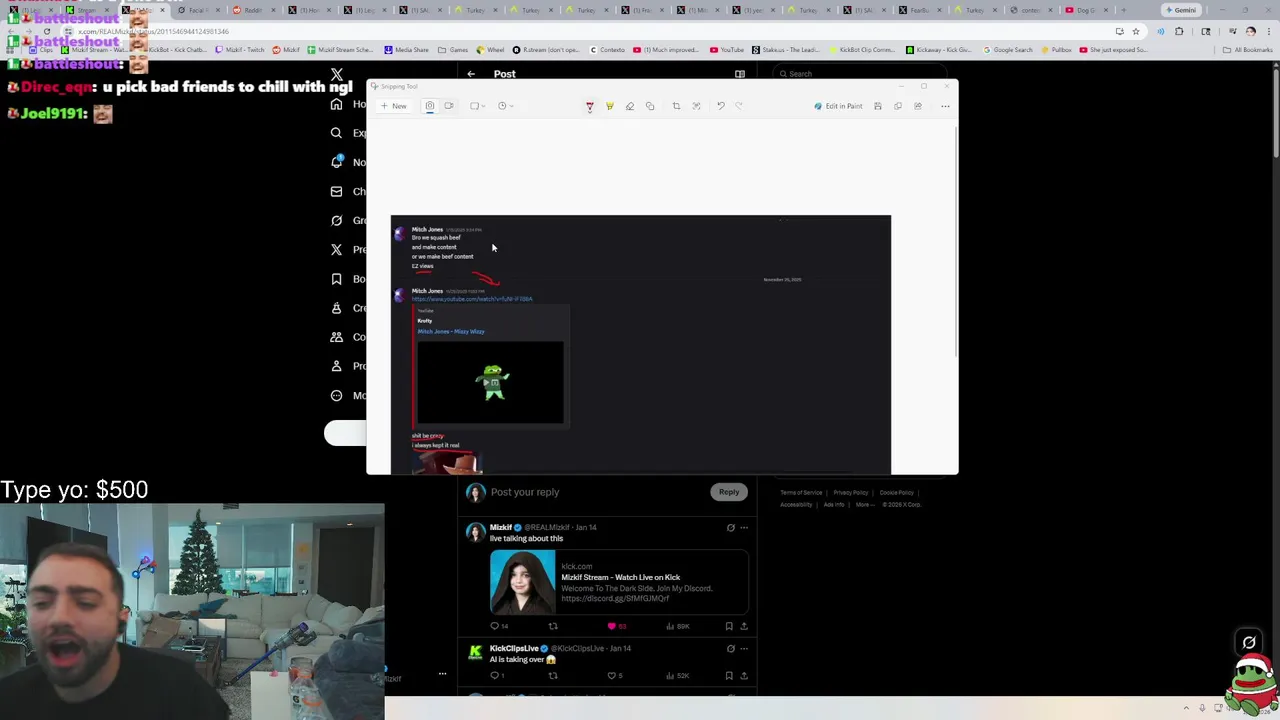Click Edit in Paint
This screenshot has height=720, width=1280.
[838, 106]
